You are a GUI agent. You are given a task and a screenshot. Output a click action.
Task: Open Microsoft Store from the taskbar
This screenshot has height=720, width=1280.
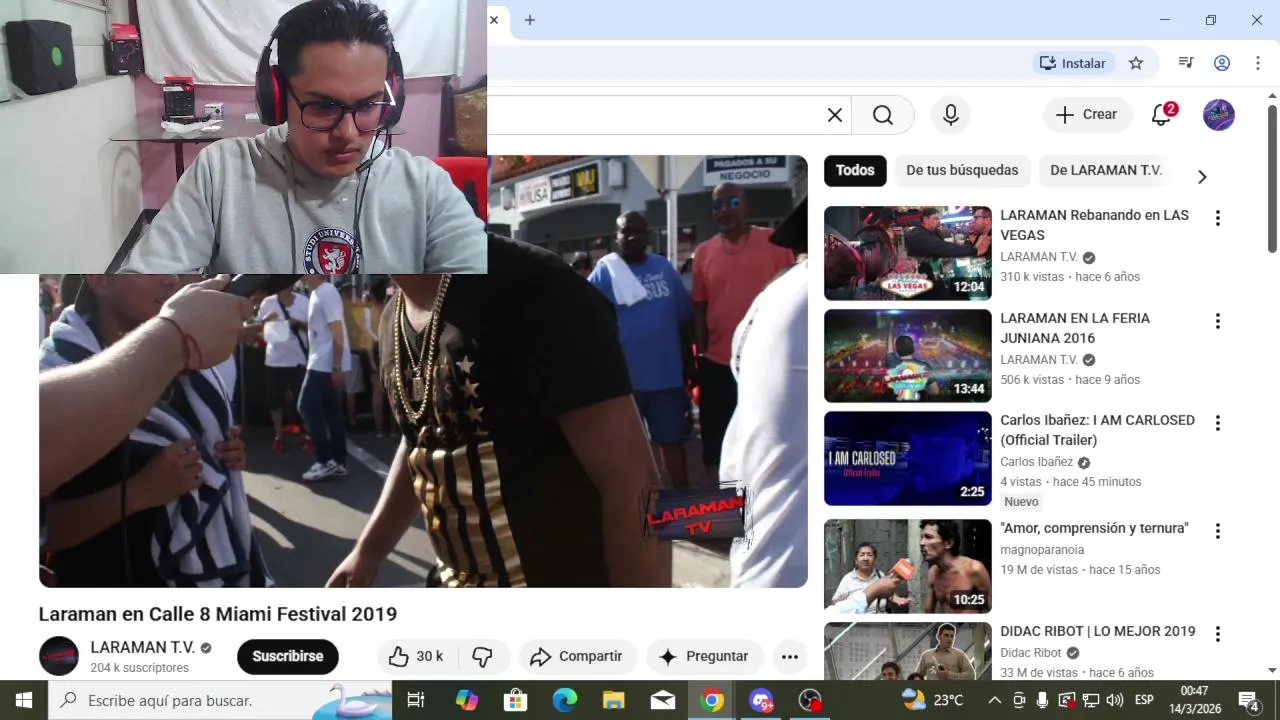coord(516,700)
